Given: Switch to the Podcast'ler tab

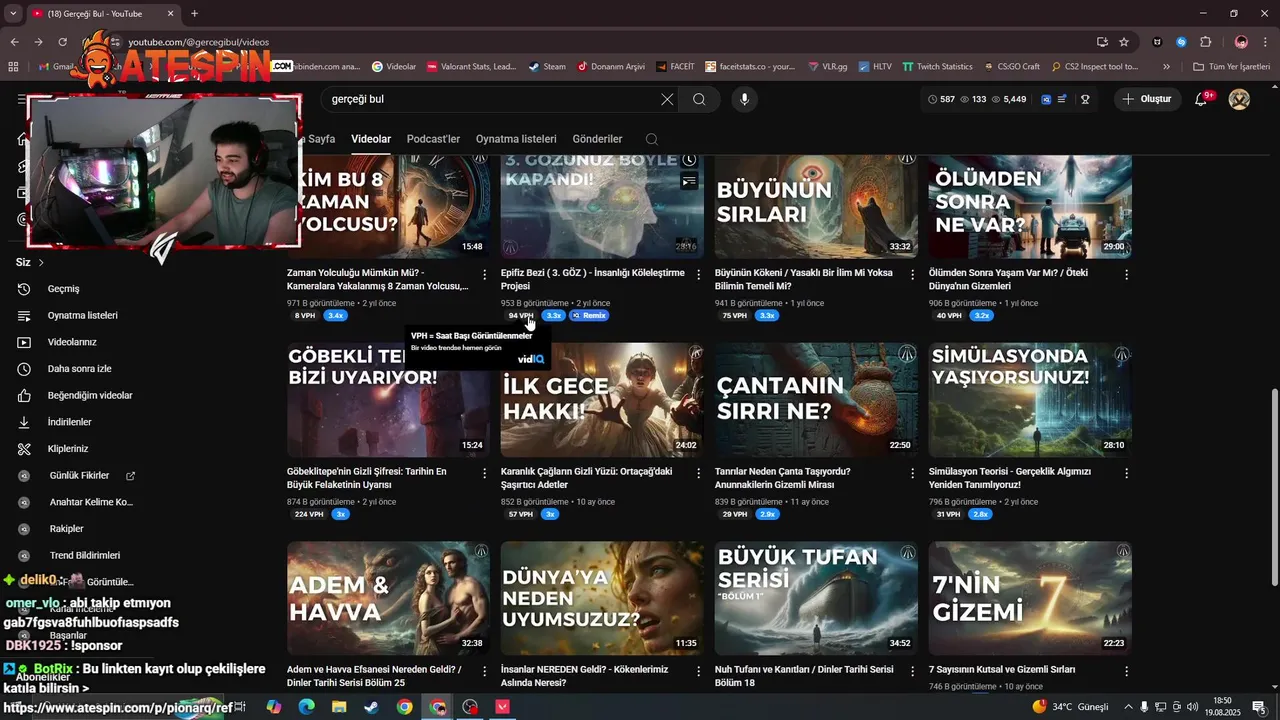Looking at the screenshot, I should click(433, 139).
